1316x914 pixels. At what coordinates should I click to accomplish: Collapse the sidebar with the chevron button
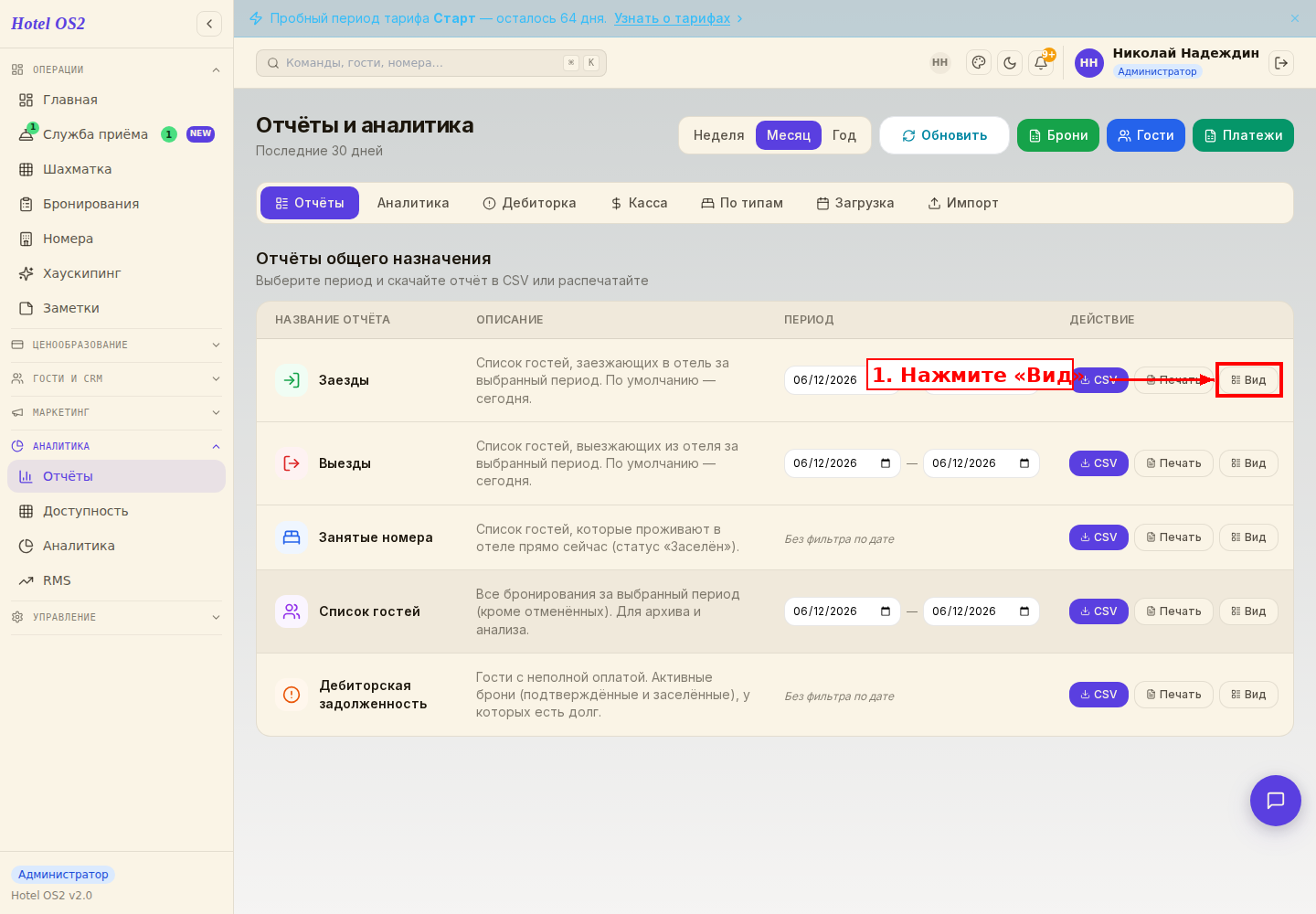(x=209, y=24)
